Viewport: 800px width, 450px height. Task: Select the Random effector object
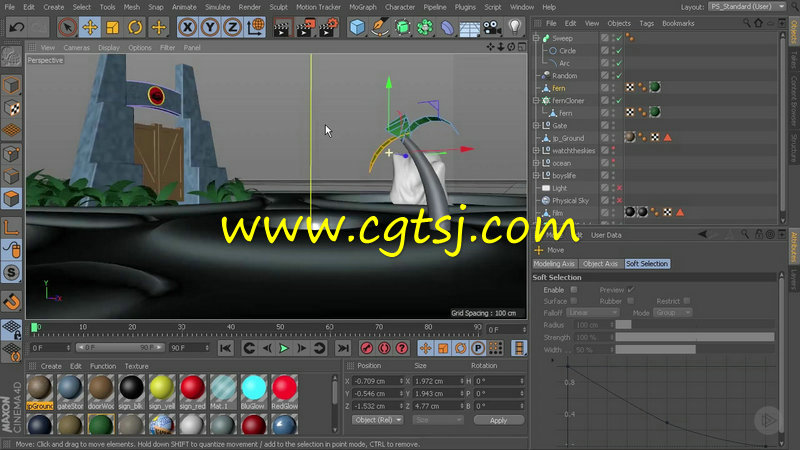tap(564, 76)
